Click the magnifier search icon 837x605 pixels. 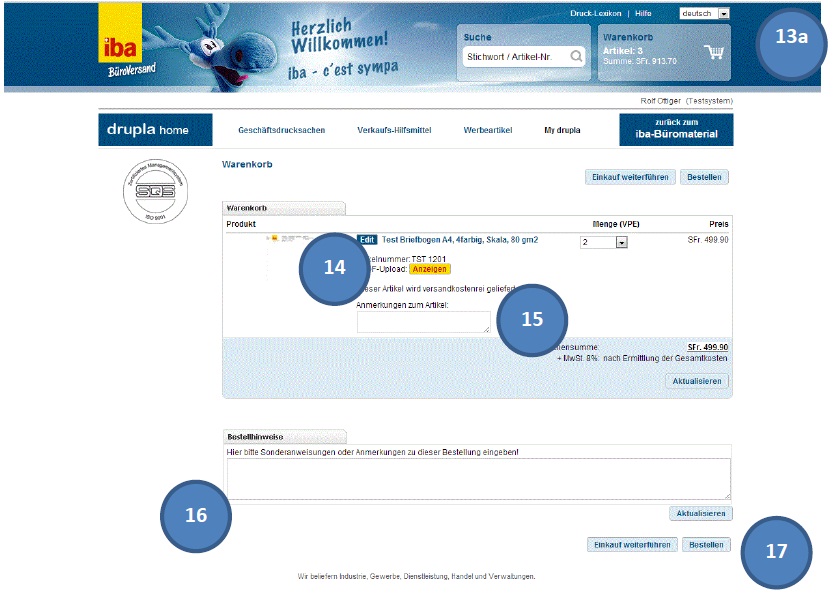576,57
